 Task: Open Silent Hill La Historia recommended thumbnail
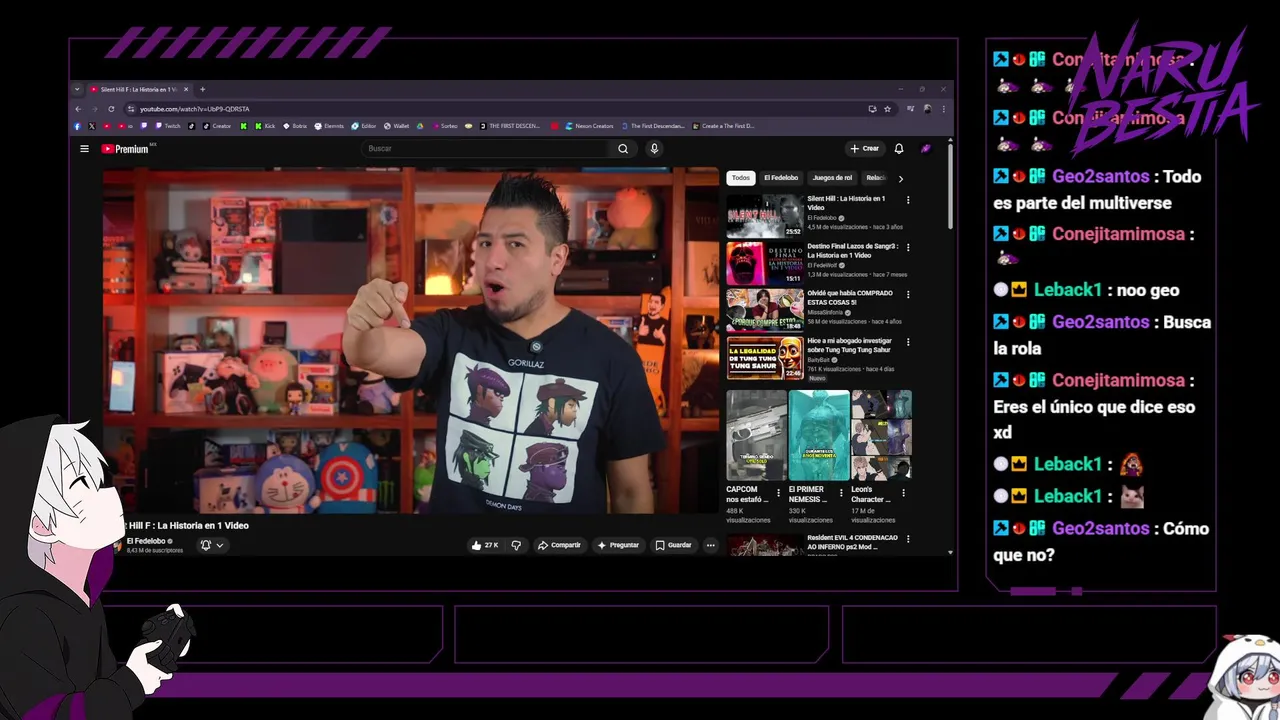765,214
